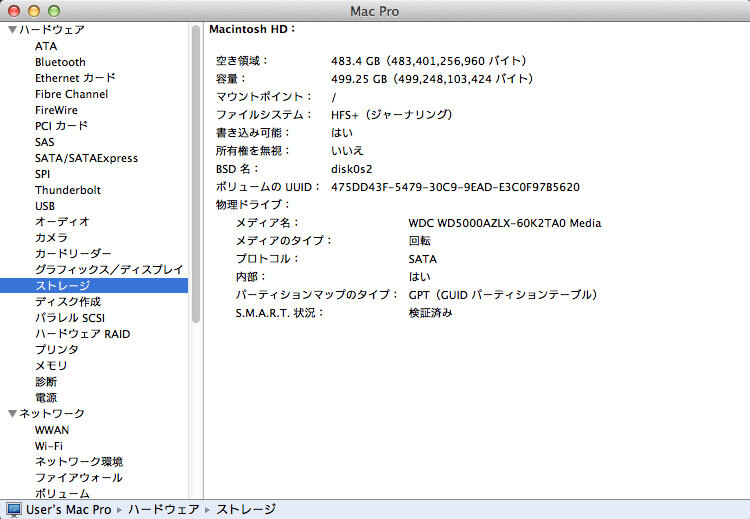The width and height of the screenshot is (750, 519).
Task: Click ハードウェア in the bottom path bar
Action: point(164,509)
